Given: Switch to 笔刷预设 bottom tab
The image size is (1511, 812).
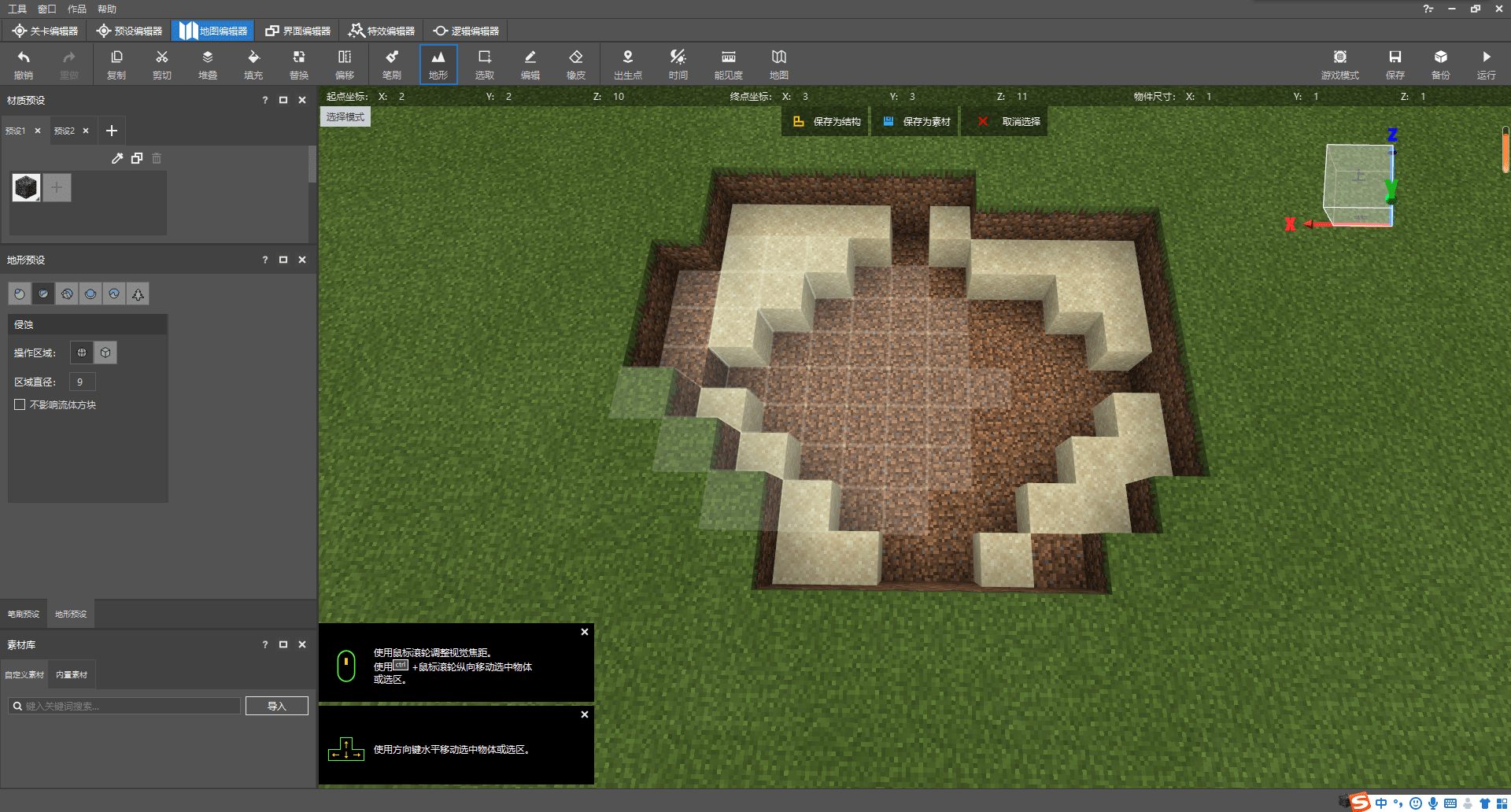Looking at the screenshot, I should tap(24, 614).
